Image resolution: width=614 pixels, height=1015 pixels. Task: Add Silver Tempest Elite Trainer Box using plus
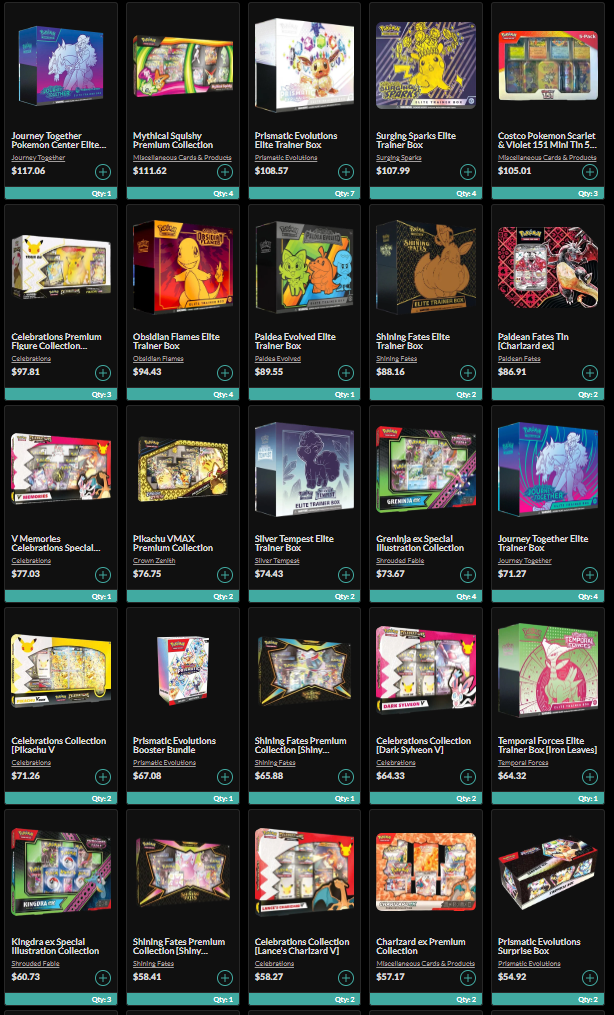[x=346, y=575]
